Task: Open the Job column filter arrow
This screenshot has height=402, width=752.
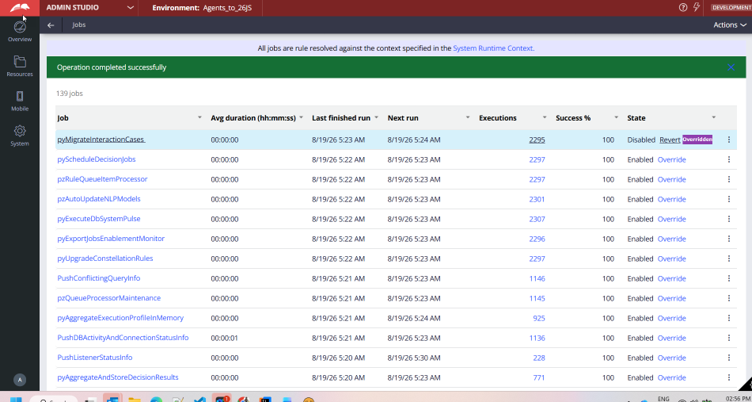Action: tap(200, 118)
